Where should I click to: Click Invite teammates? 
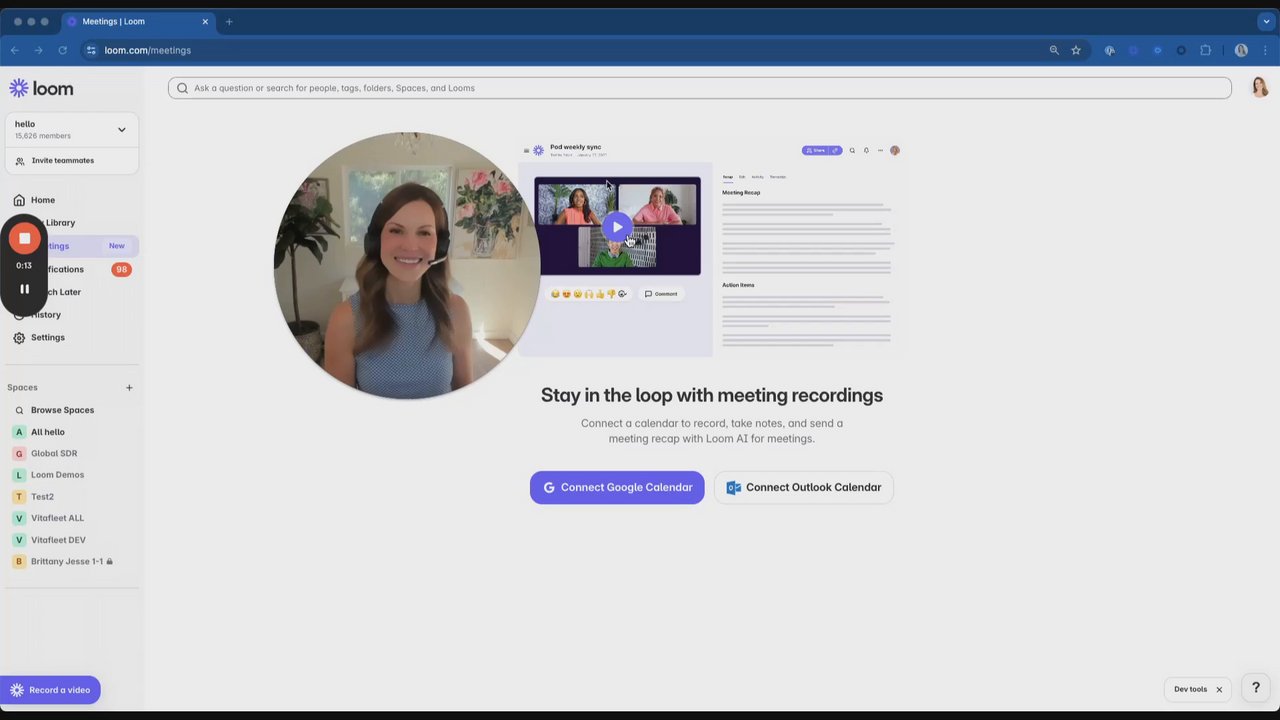(x=62, y=160)
